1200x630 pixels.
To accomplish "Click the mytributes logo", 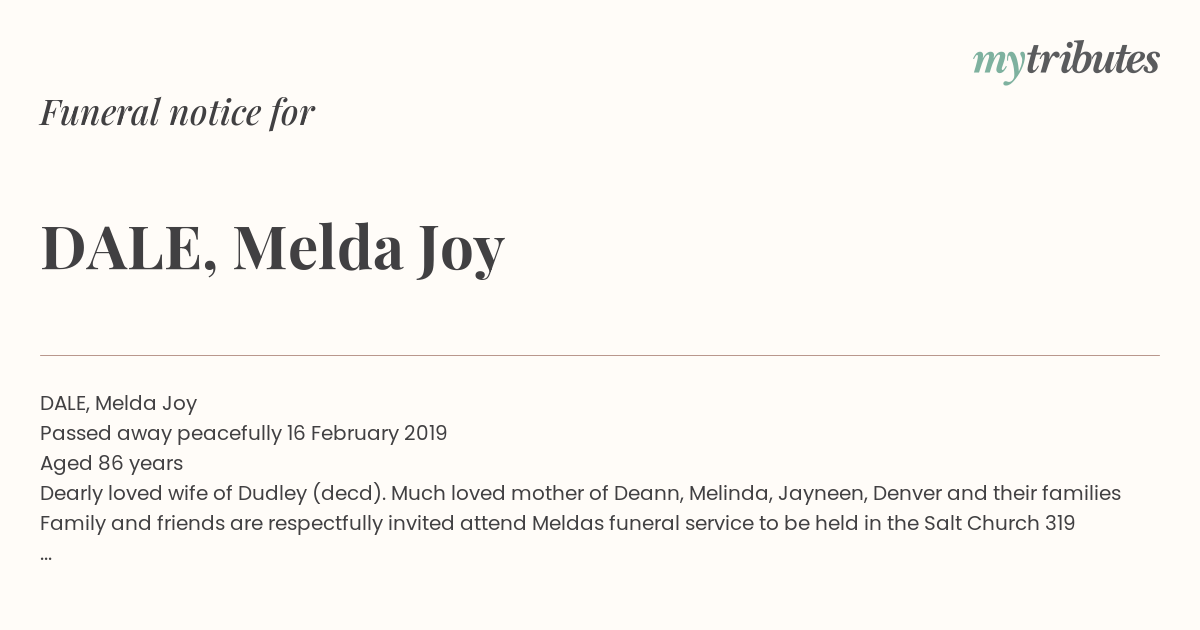I will [x=1066, y=62].
